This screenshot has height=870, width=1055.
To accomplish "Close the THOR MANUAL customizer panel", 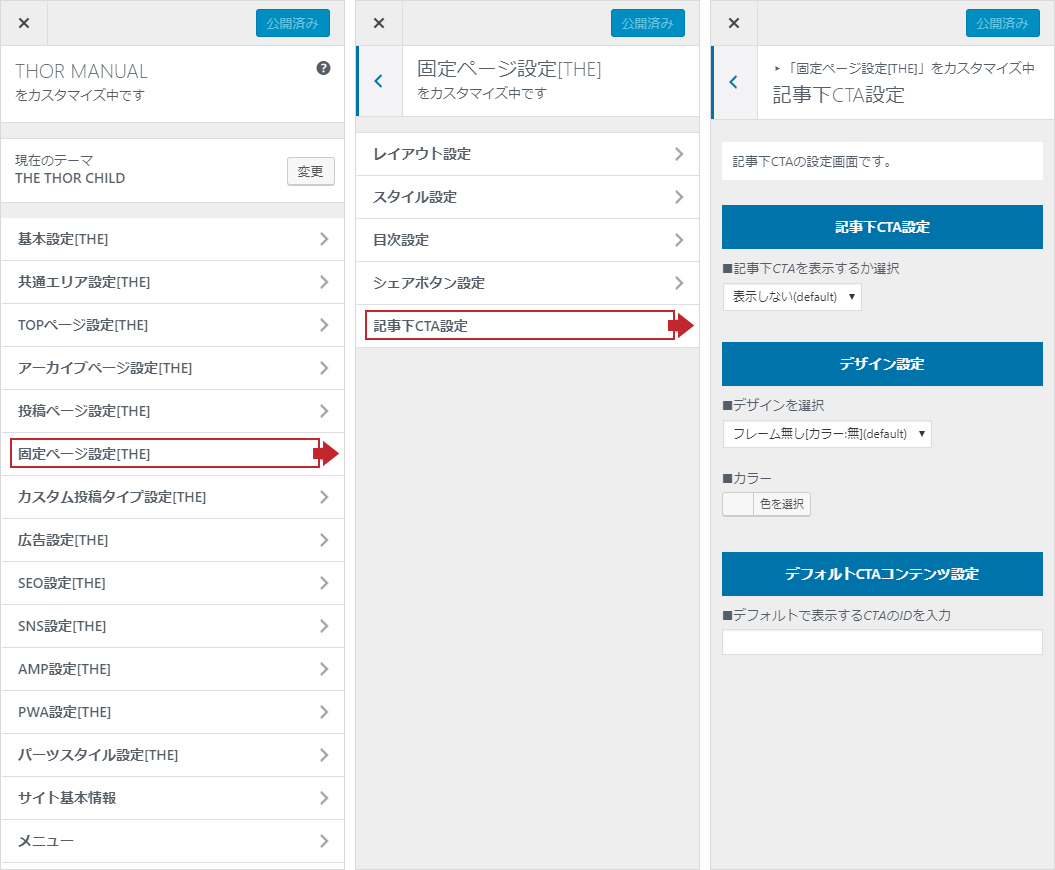I will [x=24, y=23].
